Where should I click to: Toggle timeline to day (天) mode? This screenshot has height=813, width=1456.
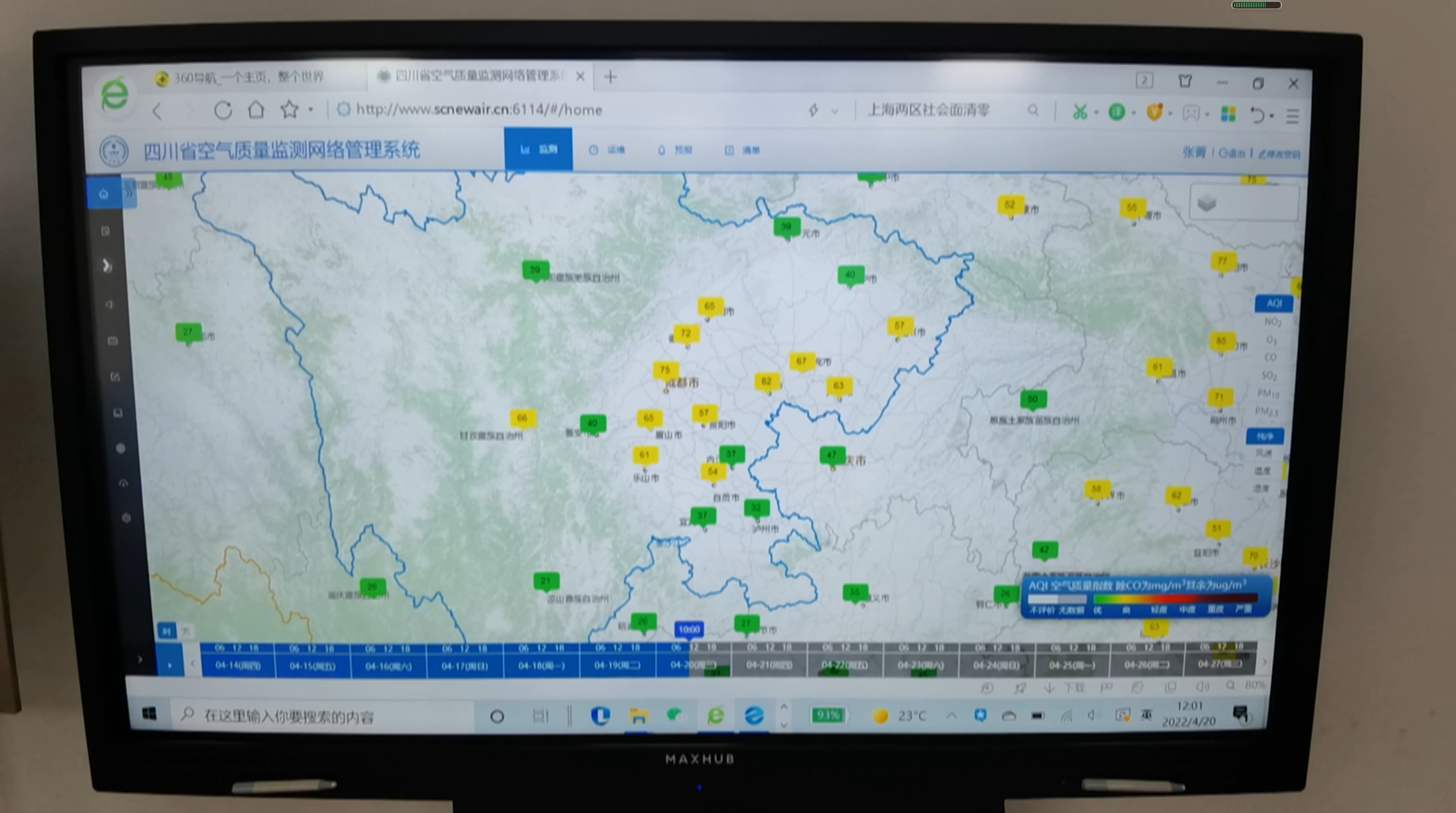coord(185,631)
